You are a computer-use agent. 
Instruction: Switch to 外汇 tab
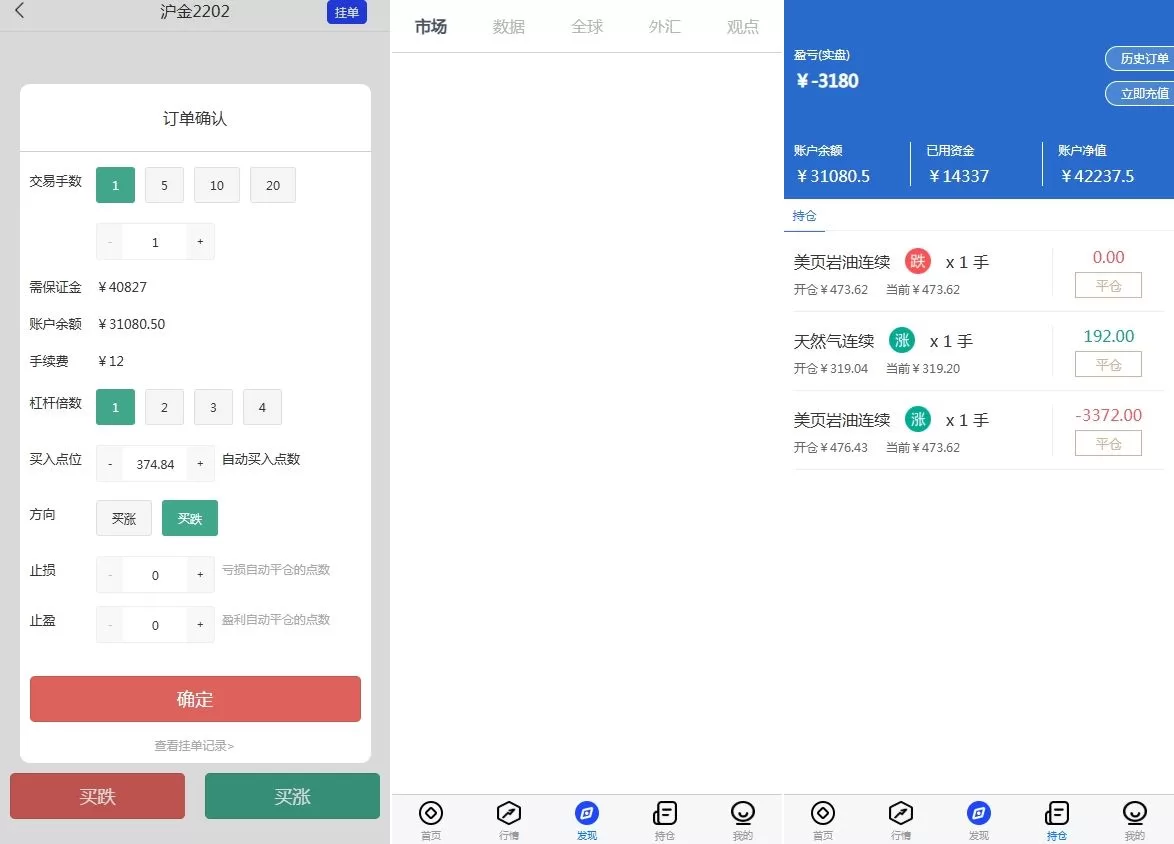(x=664, y=27)
